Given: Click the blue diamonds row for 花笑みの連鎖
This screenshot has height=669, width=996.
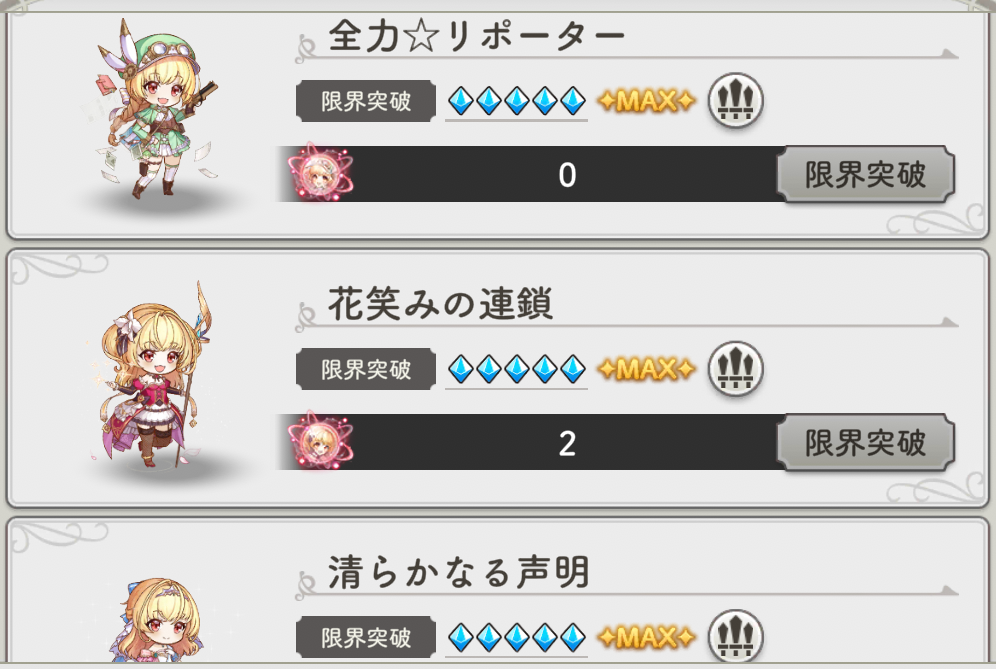Looking at the screenshot, I should (x=516, y=369).
